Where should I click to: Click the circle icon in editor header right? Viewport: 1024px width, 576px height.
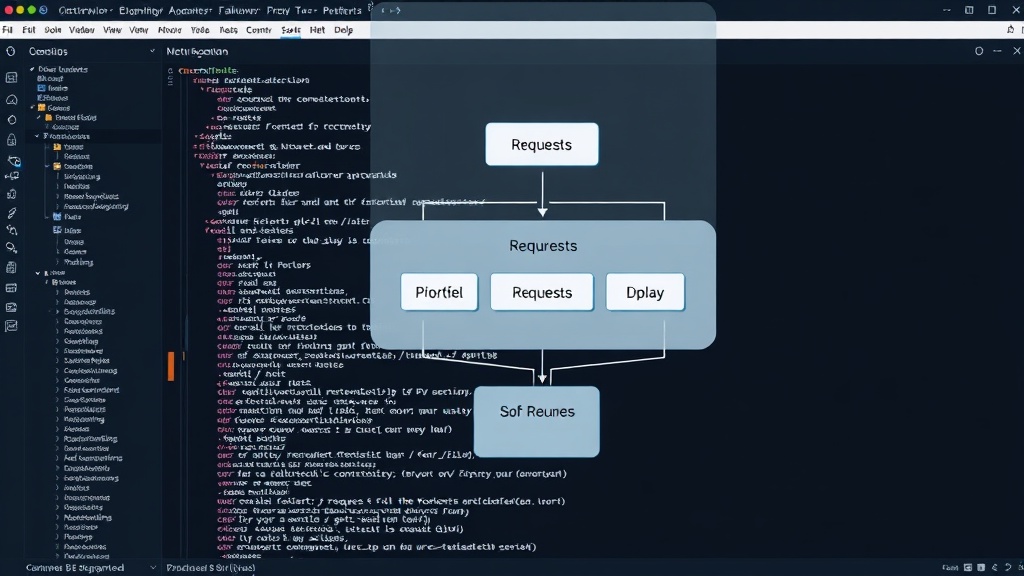pos(979,51)
